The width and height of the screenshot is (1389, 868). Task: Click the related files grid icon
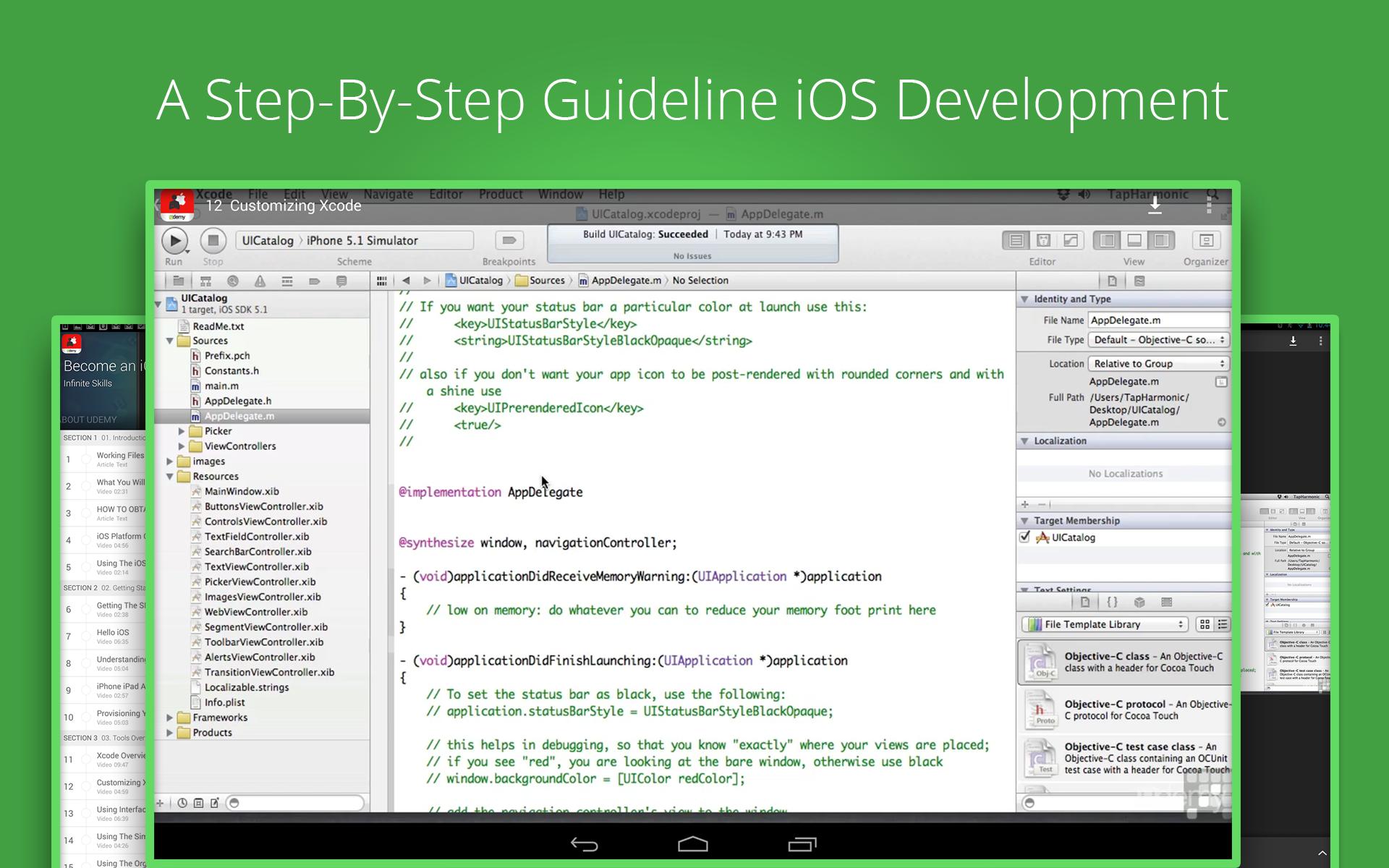point(382,281)
